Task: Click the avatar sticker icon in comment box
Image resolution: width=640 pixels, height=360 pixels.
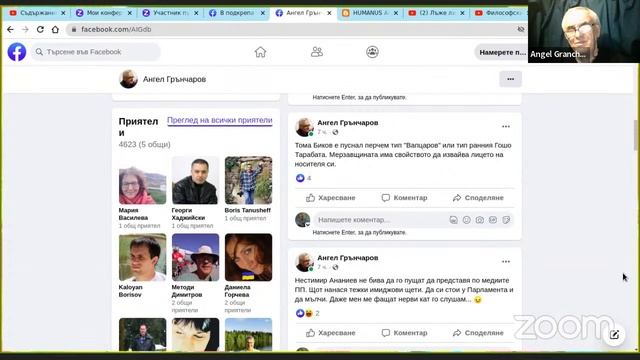Action: tap(453, 220)
